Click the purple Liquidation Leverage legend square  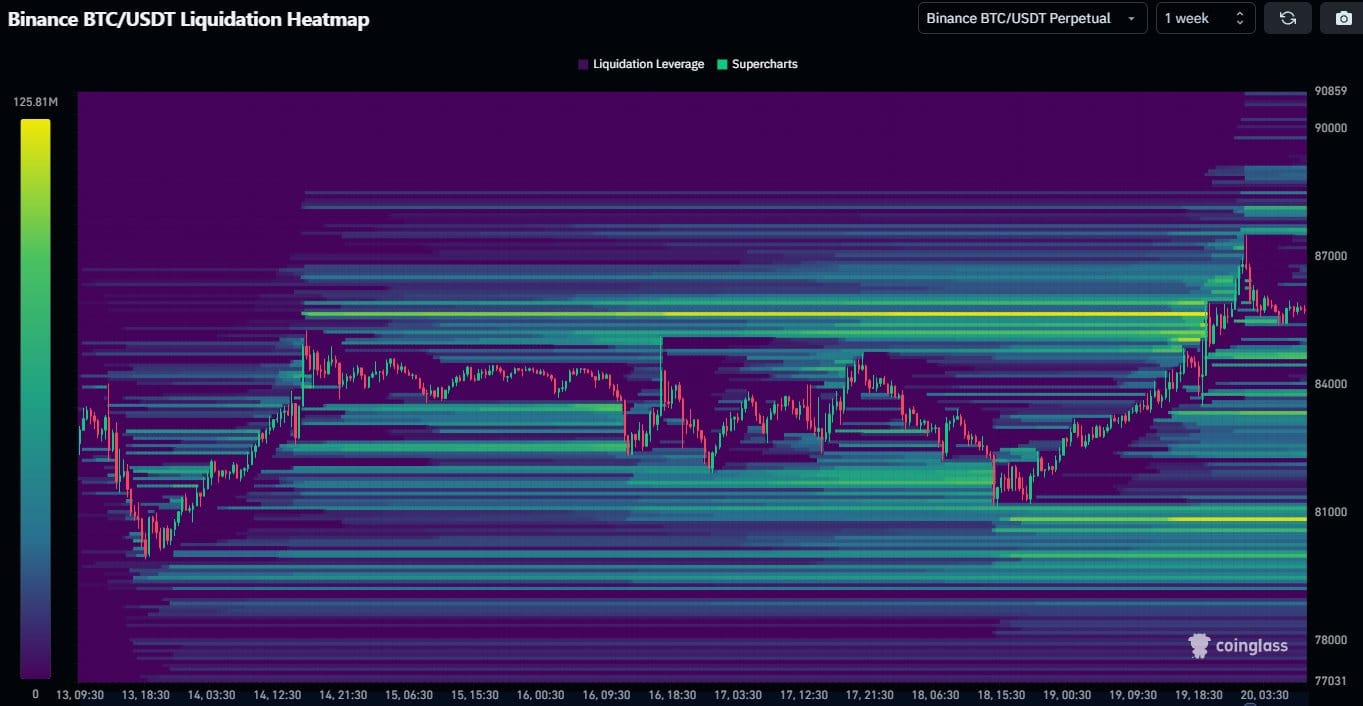[x=583, y=64]
